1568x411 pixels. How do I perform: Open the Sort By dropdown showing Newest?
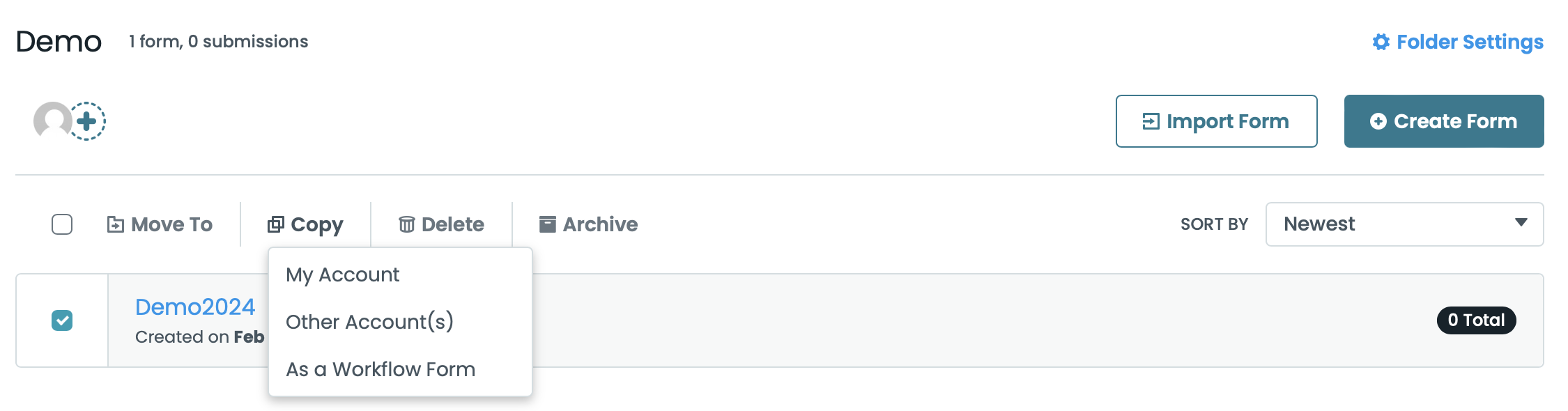coord(1404,224)
